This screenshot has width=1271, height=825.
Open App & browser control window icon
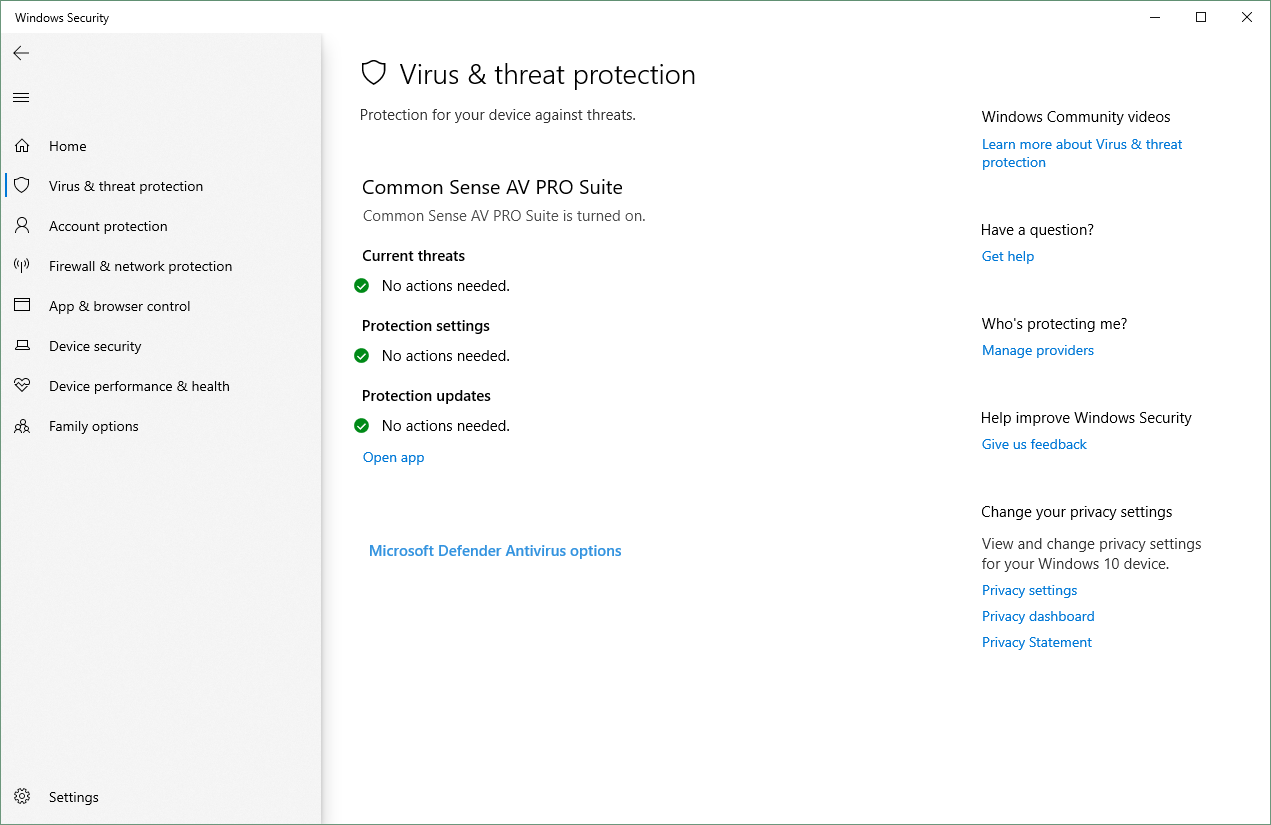tap(22, 306)
